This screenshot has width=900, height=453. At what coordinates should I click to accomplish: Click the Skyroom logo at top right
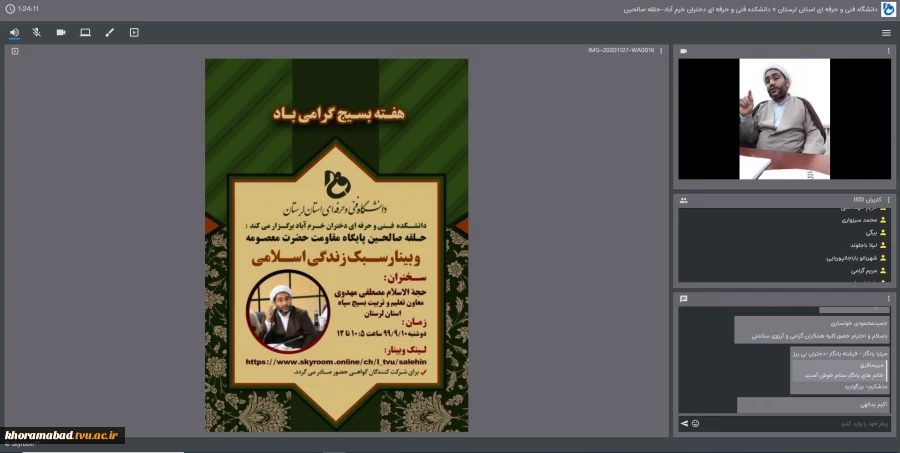(x=891, y=9)
